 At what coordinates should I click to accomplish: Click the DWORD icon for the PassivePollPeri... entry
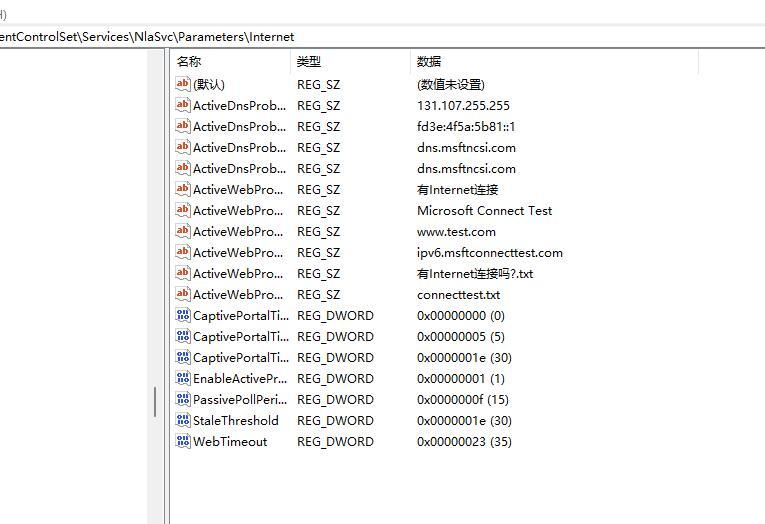pos(183,400)
